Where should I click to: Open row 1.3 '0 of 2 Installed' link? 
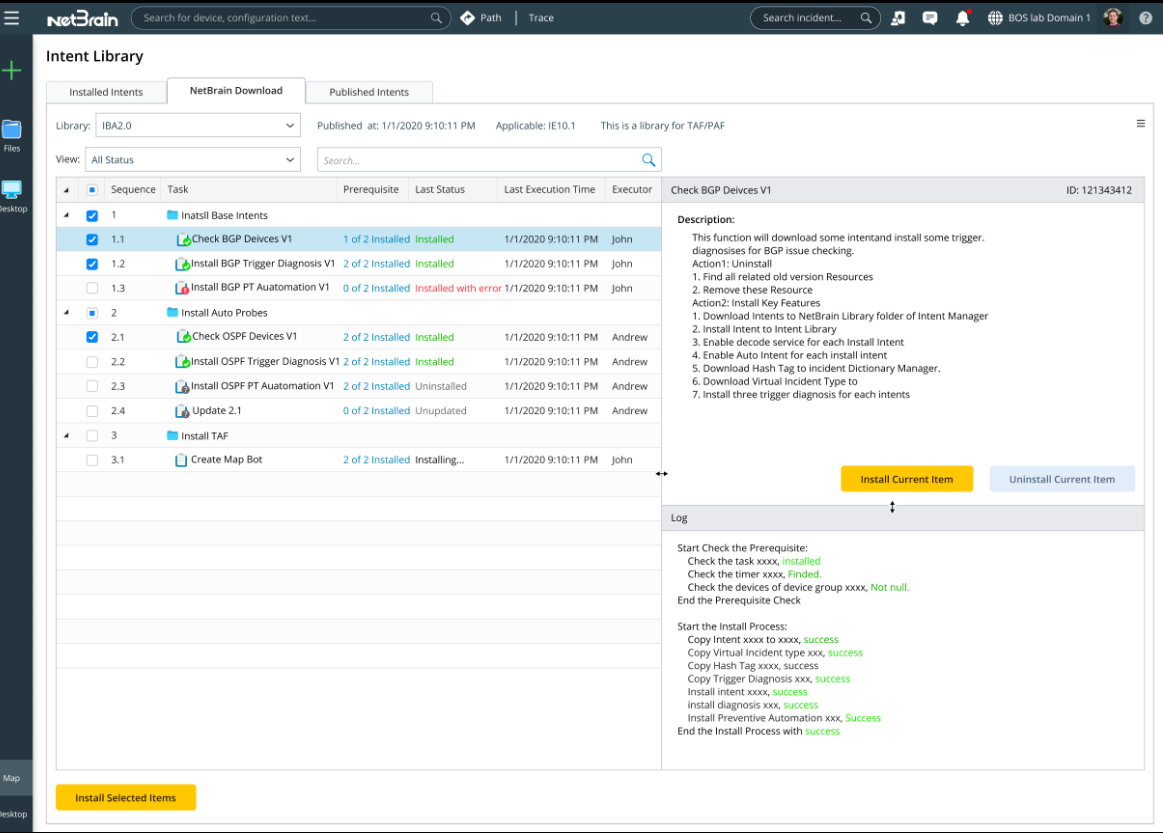[x=376, y=288]
